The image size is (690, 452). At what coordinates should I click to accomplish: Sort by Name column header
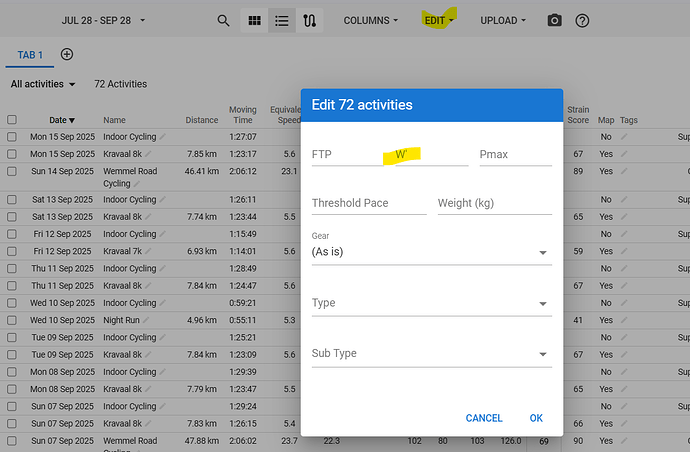[x=114, y=120]
